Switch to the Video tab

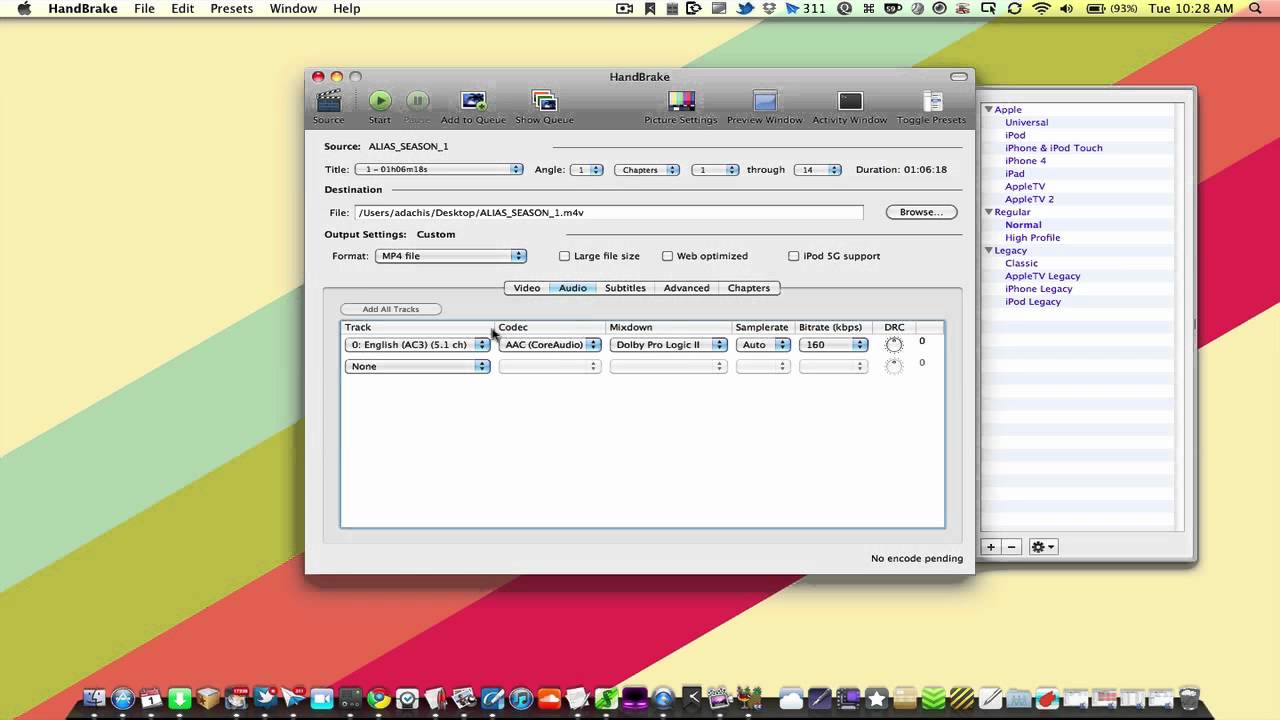pyautogui.click(x=527, y=288)
